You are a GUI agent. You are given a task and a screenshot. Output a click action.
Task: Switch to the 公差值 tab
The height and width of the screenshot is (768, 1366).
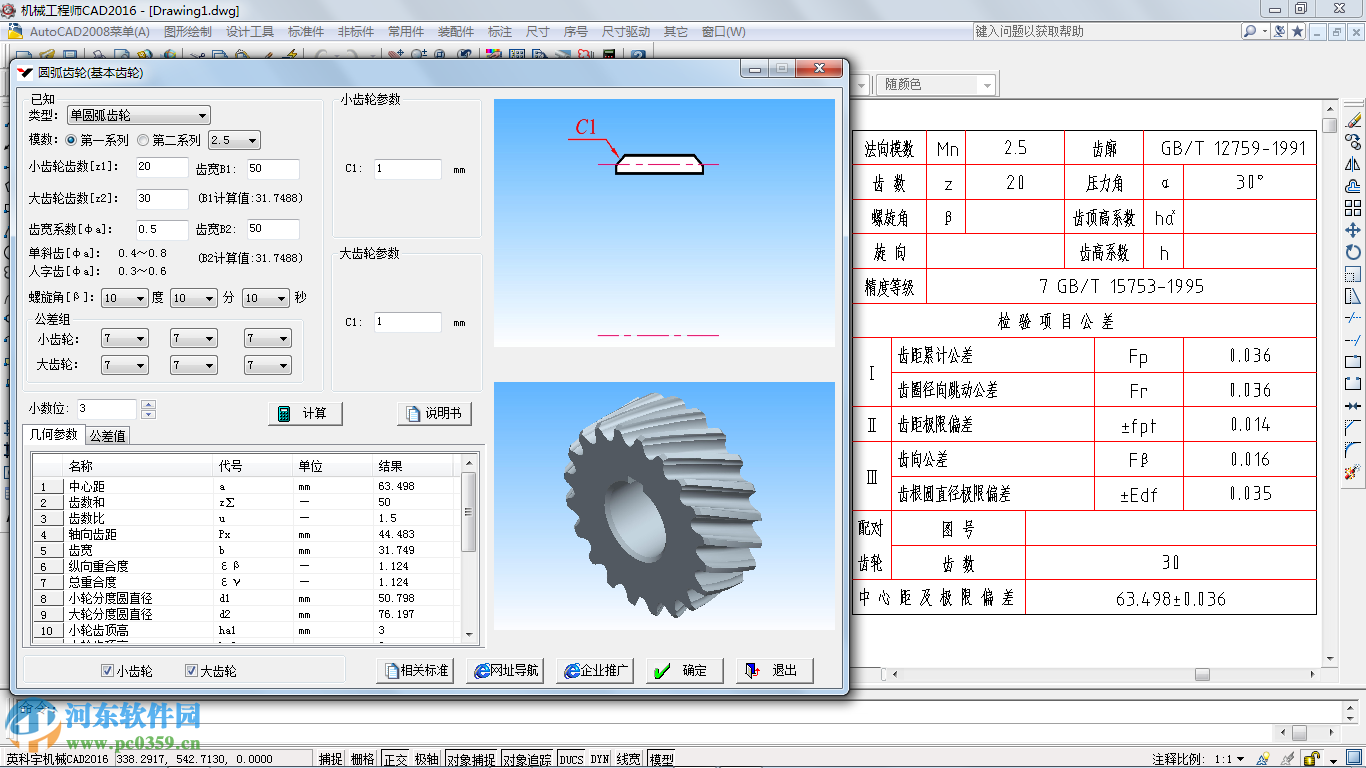[x=107, y=436]
